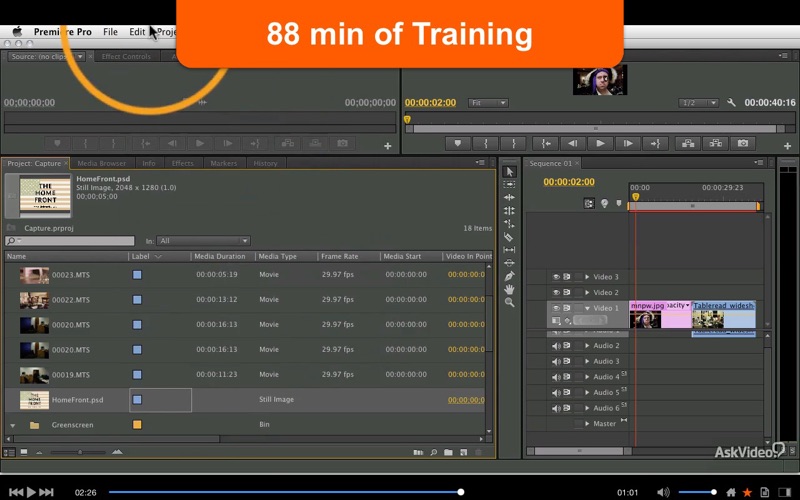Mute Audio 4 track speaker toggle
Viewport: 800px width, 500px height.
pyautogui.click(x=556, y=377)
